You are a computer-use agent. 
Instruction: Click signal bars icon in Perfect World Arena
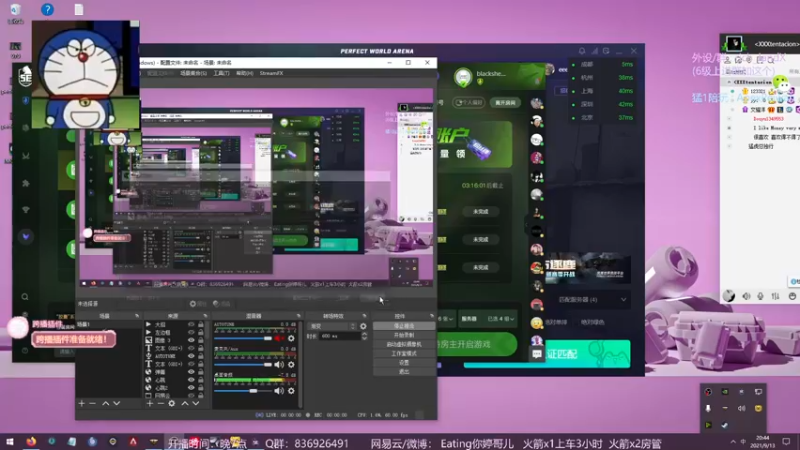click(x=594, y=51)
